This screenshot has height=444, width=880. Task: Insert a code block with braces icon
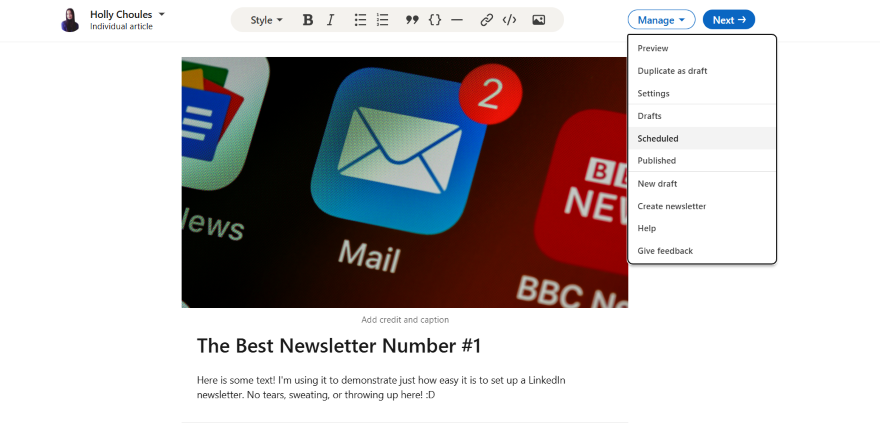435,20
